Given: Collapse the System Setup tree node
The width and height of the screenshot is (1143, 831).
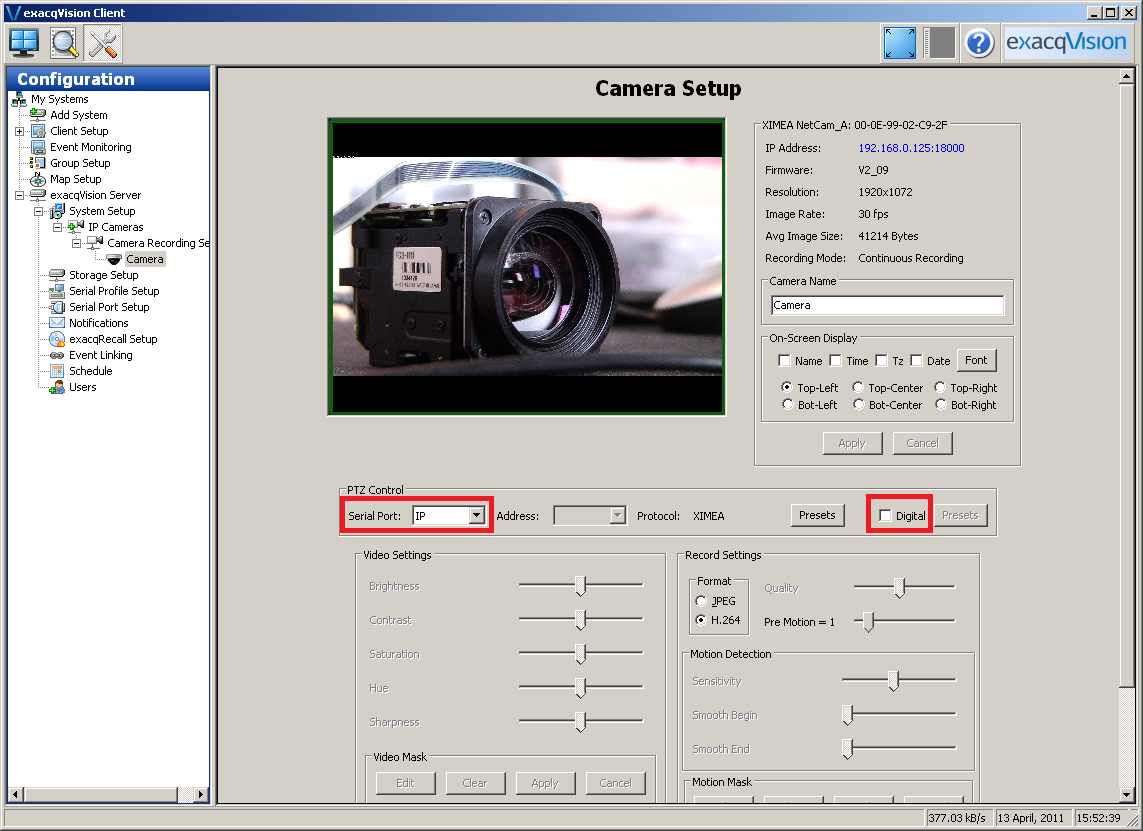Looking at the screenshot, I should [x=38, y=211].
